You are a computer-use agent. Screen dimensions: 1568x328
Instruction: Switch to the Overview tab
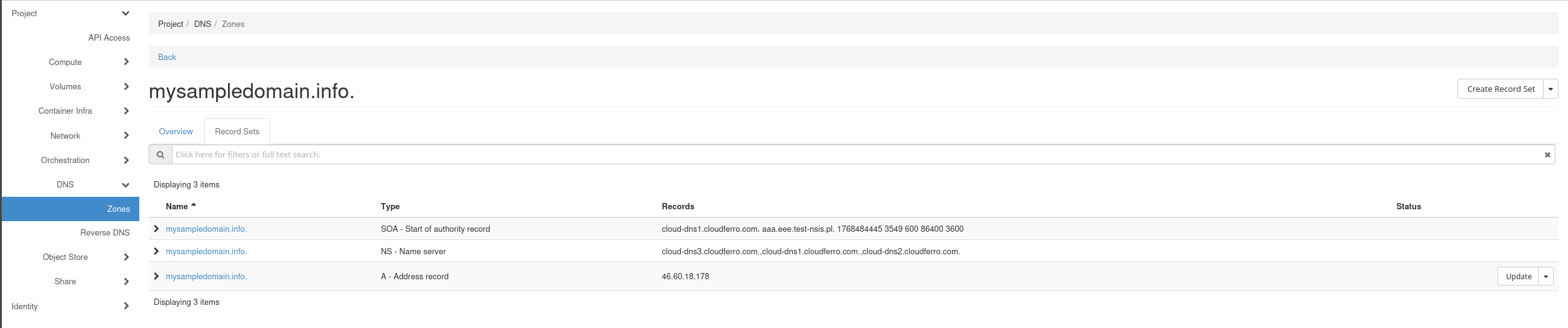tap(176, 132)
